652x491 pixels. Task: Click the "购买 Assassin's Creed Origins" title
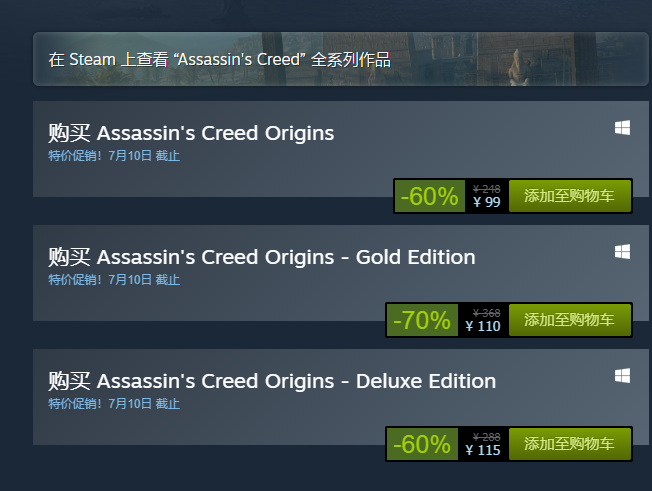[x=191, y=133]
